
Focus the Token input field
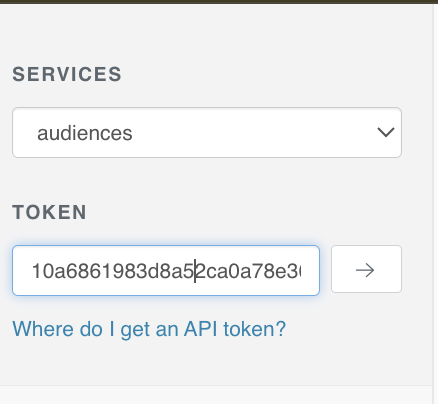click(166, 270)
